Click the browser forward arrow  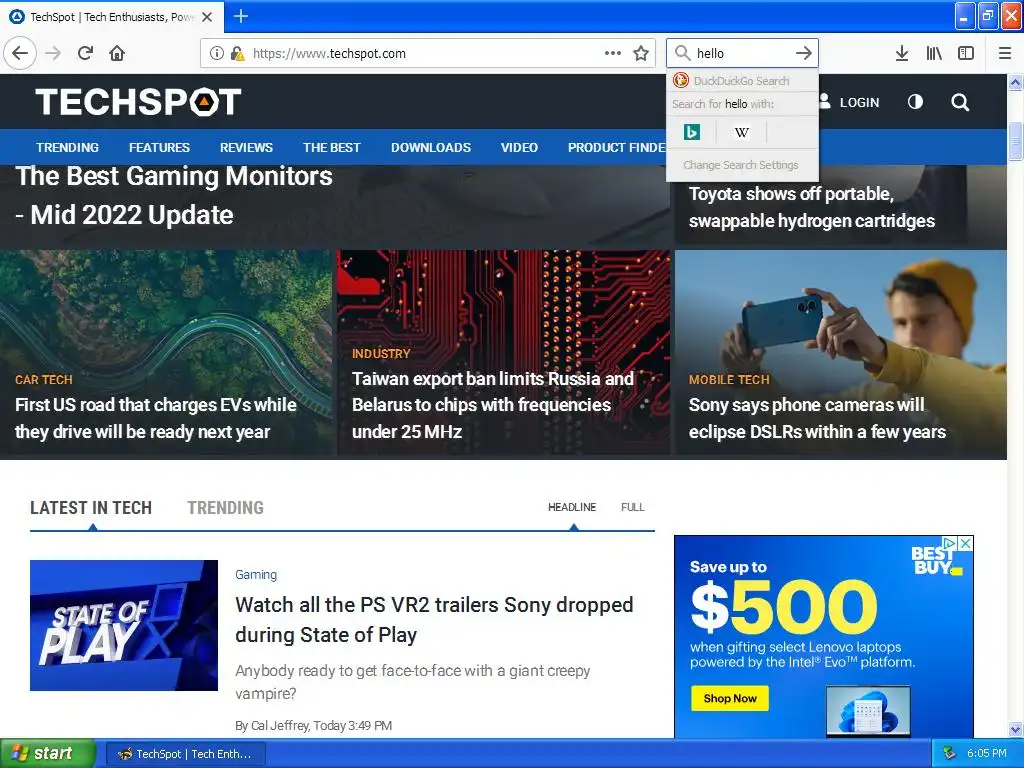[53, 53]
